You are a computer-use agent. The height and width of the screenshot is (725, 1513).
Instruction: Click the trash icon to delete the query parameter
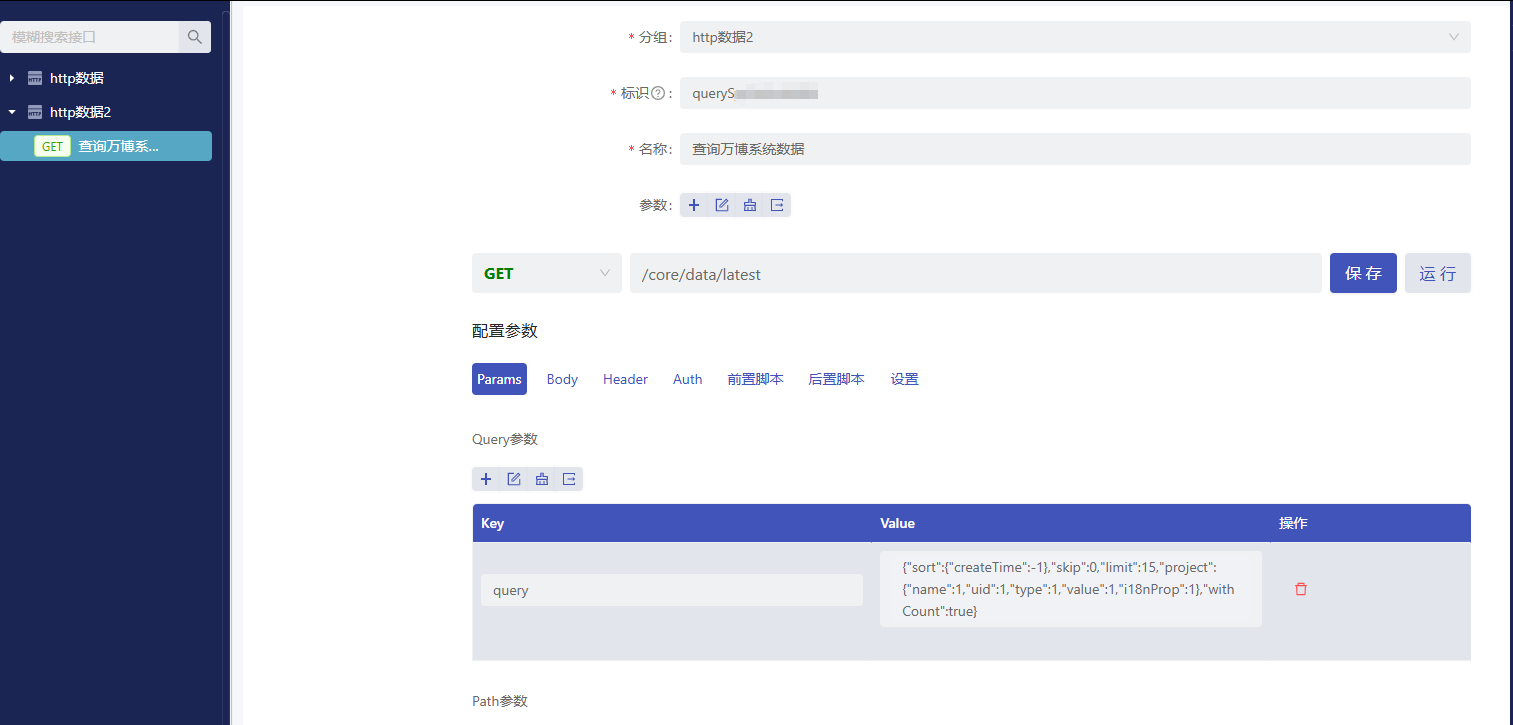tap(1300, 589)
